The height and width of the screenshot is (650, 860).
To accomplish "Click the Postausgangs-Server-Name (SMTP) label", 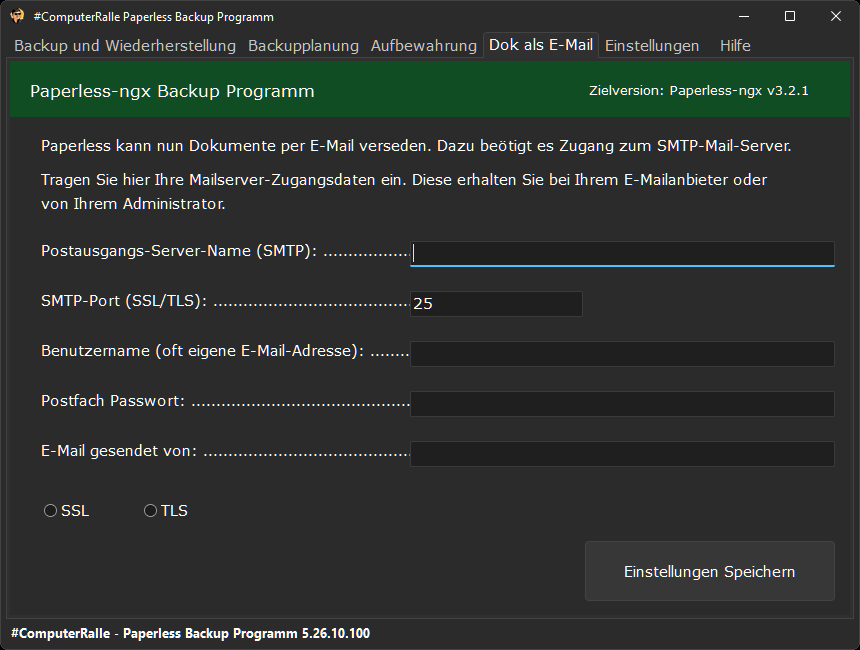I will (179, 251).
